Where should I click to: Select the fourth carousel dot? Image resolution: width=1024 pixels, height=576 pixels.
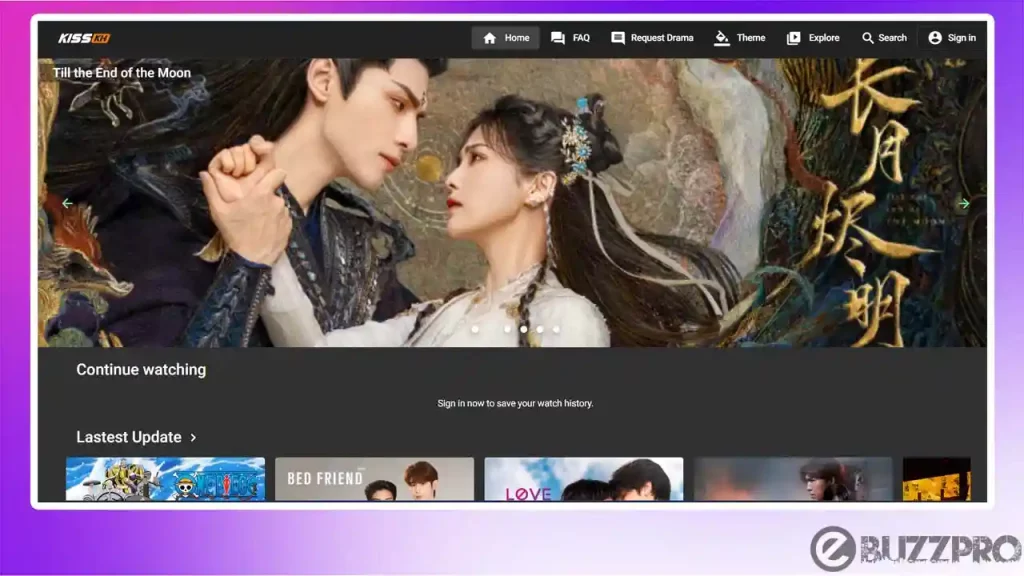(x=540, y=329)
